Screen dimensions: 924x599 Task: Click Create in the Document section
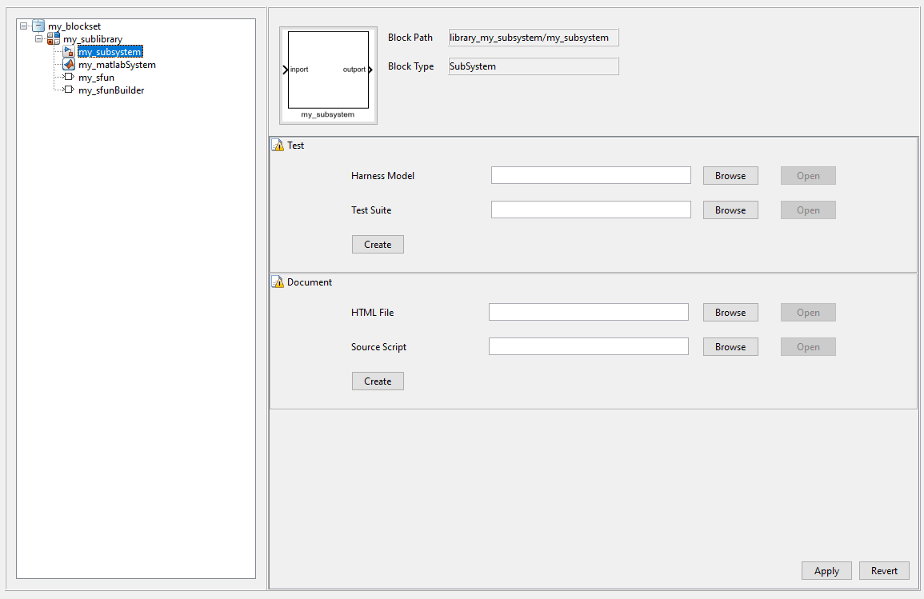click(x=378, y=381)
